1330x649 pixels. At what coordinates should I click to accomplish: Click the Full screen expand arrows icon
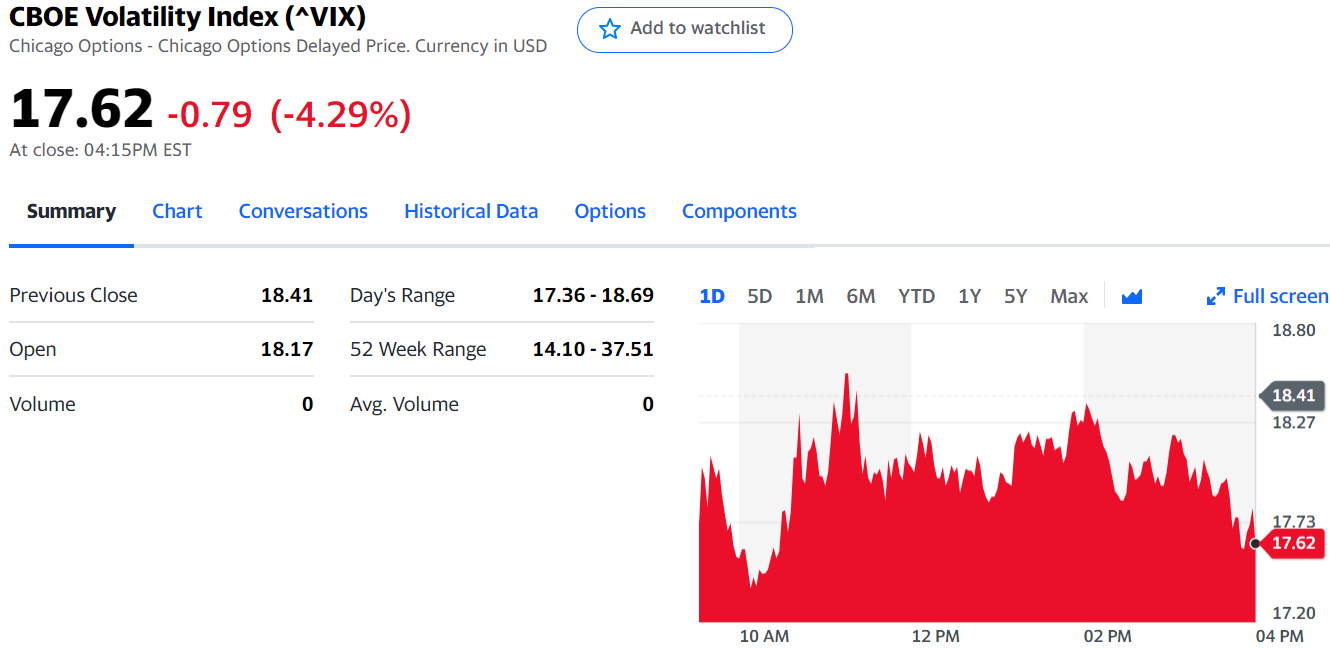pos(1216,296)
